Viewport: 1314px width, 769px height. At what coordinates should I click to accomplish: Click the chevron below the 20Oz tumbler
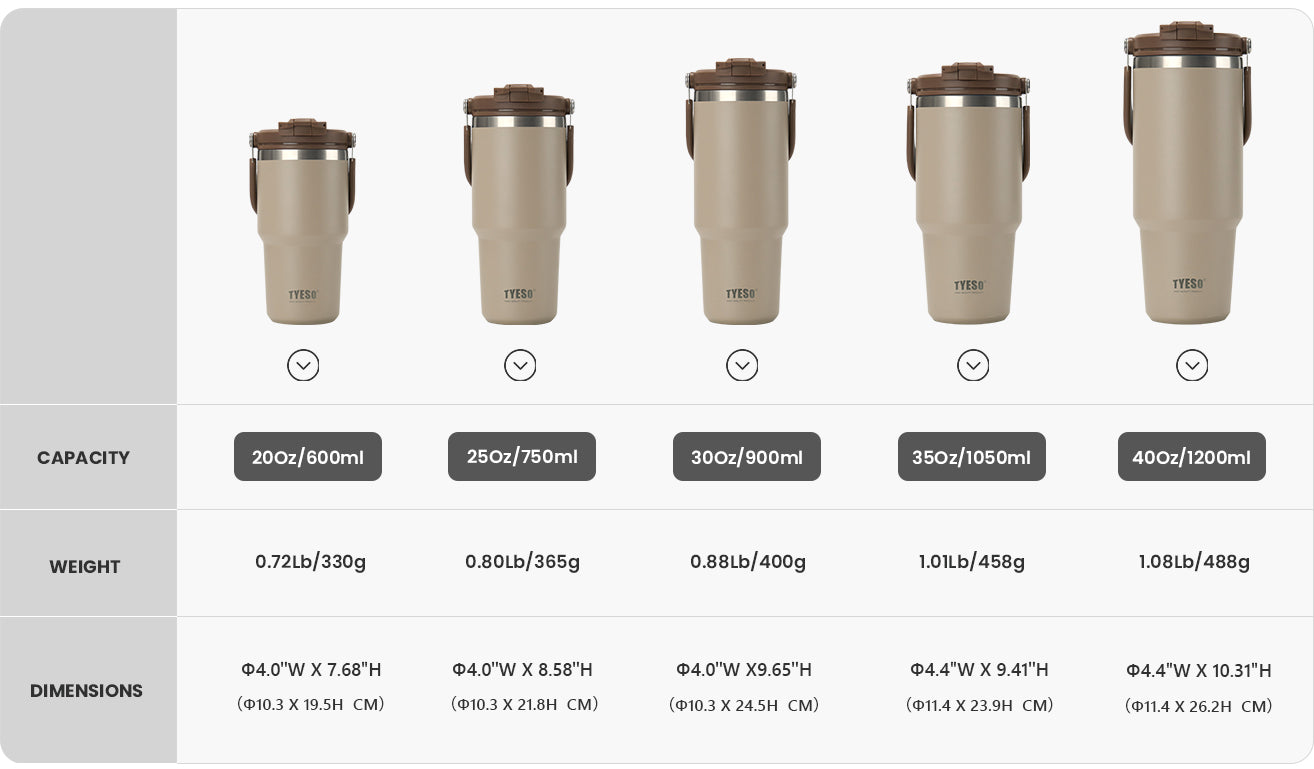(x=303, y=365)
